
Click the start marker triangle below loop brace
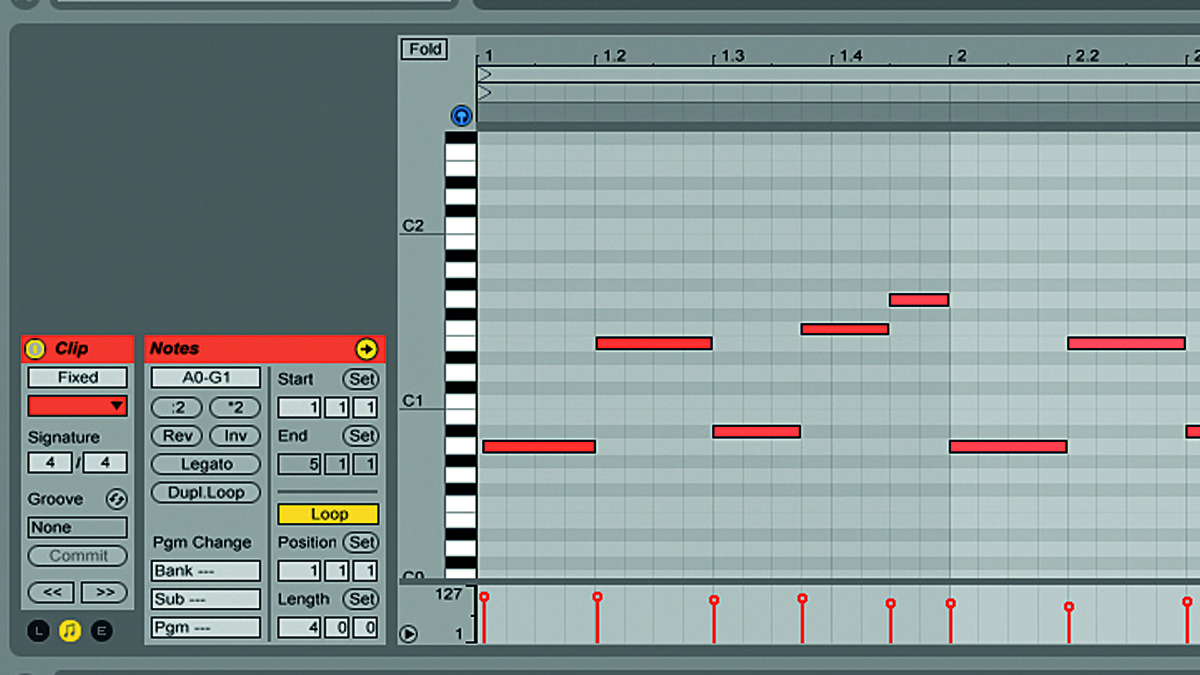coord(485,93)
